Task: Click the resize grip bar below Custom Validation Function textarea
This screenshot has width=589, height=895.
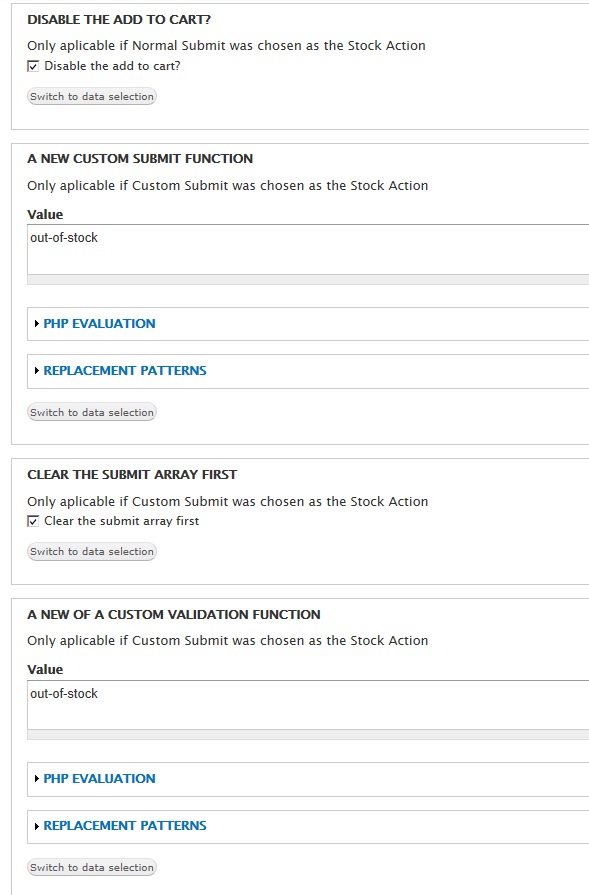Action: click(x=308, y=735)
